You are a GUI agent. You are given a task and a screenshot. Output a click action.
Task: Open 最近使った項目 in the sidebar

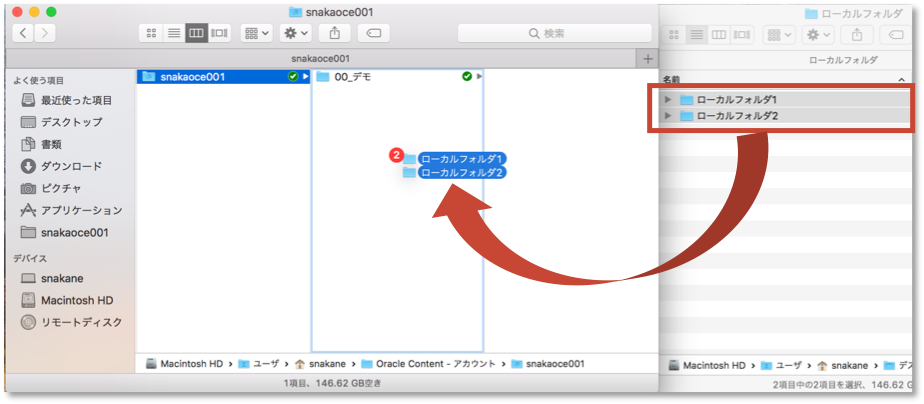pyautogui.click(x=76, y=100)
